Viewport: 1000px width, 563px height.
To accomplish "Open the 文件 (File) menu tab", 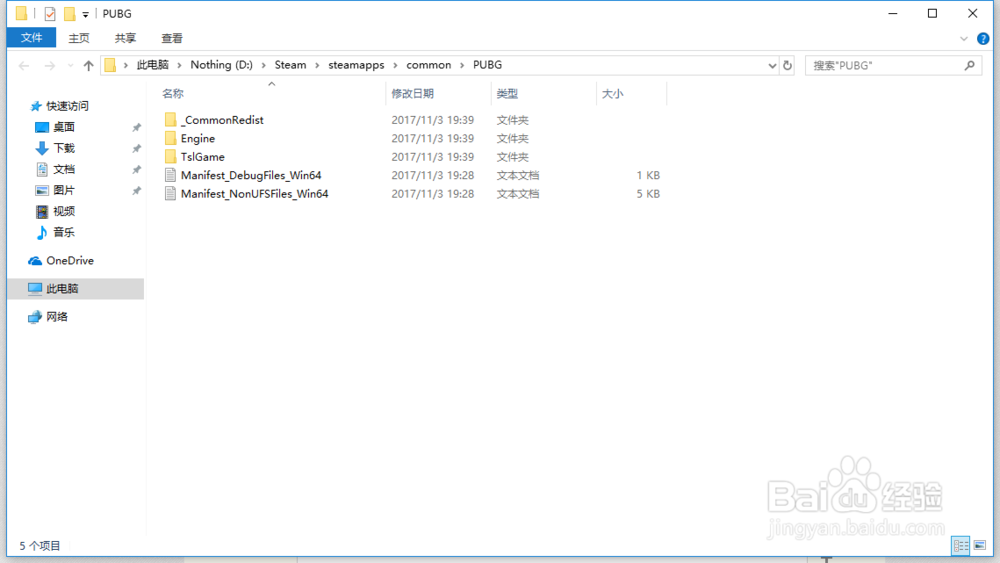I will coord(31,38).
